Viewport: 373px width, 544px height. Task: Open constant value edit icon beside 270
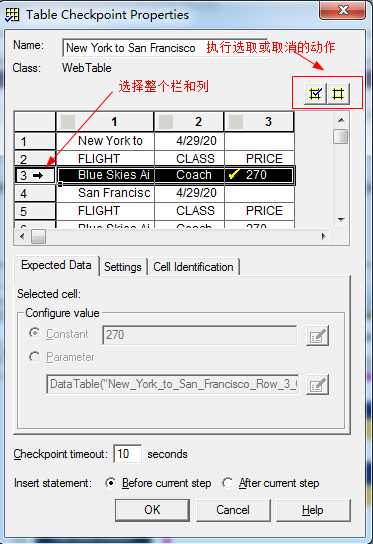[x=317, y=335]
